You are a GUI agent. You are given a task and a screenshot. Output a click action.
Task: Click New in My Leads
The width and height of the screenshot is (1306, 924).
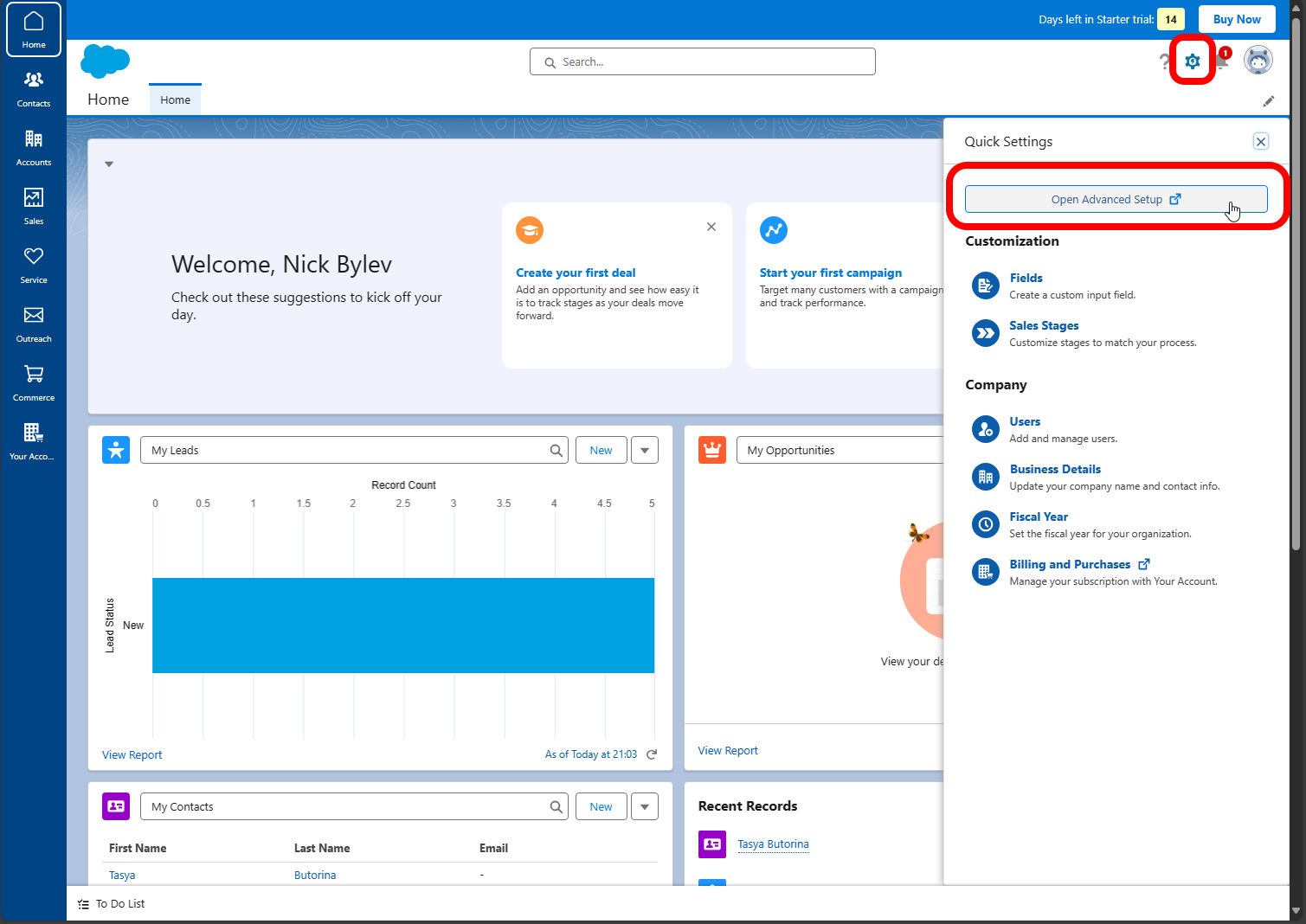click(602, 450)
